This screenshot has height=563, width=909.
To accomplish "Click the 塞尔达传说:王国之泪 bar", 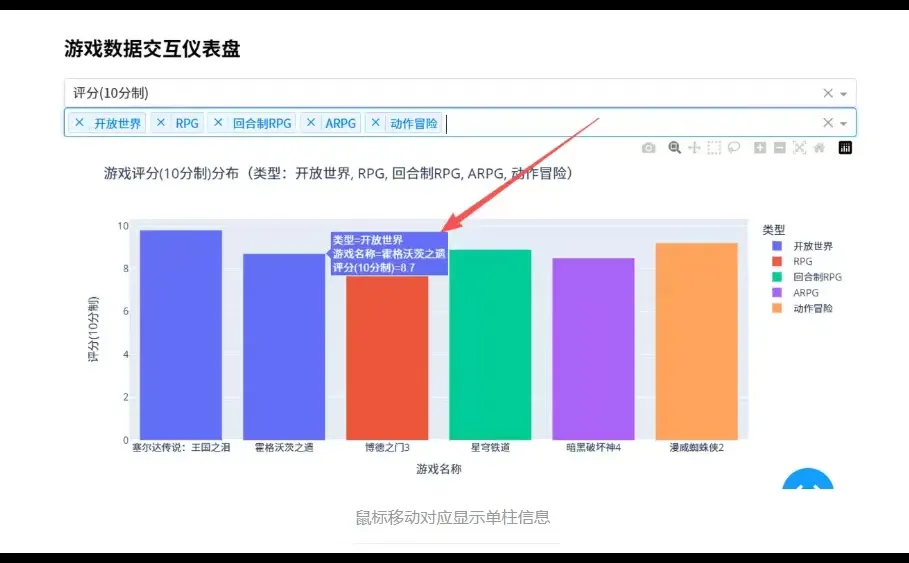I will [x=181, y=335].
